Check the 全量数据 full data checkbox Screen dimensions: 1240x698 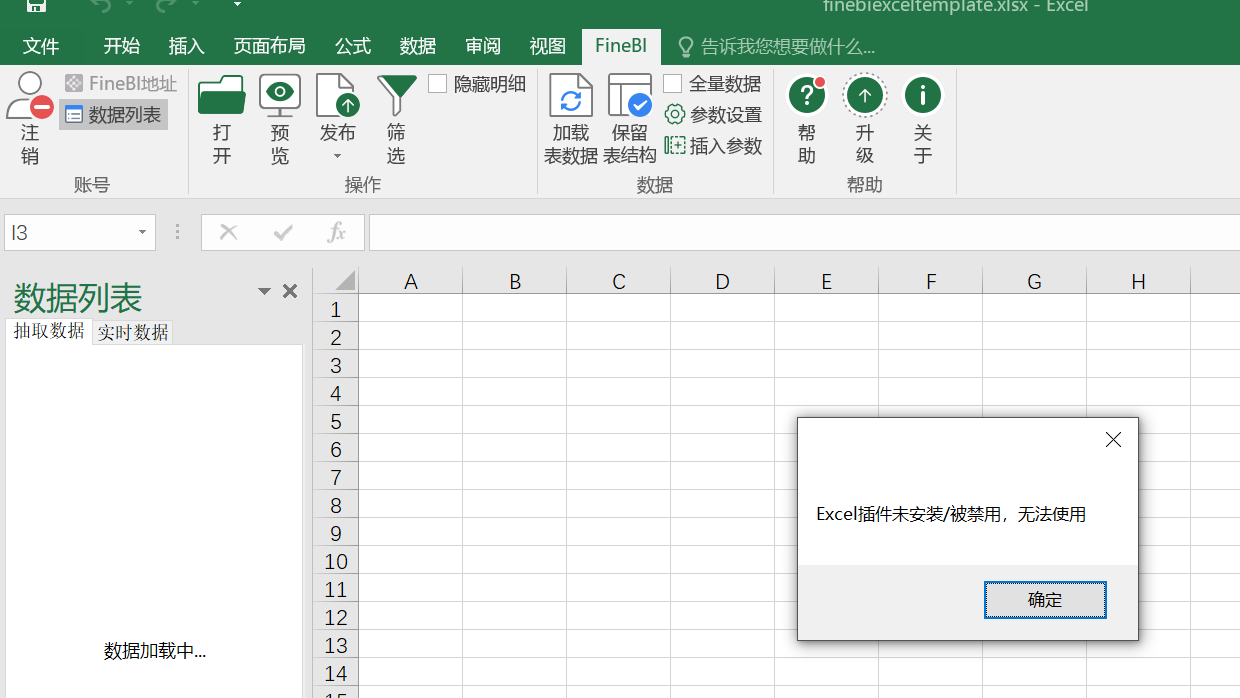point(673,84)
